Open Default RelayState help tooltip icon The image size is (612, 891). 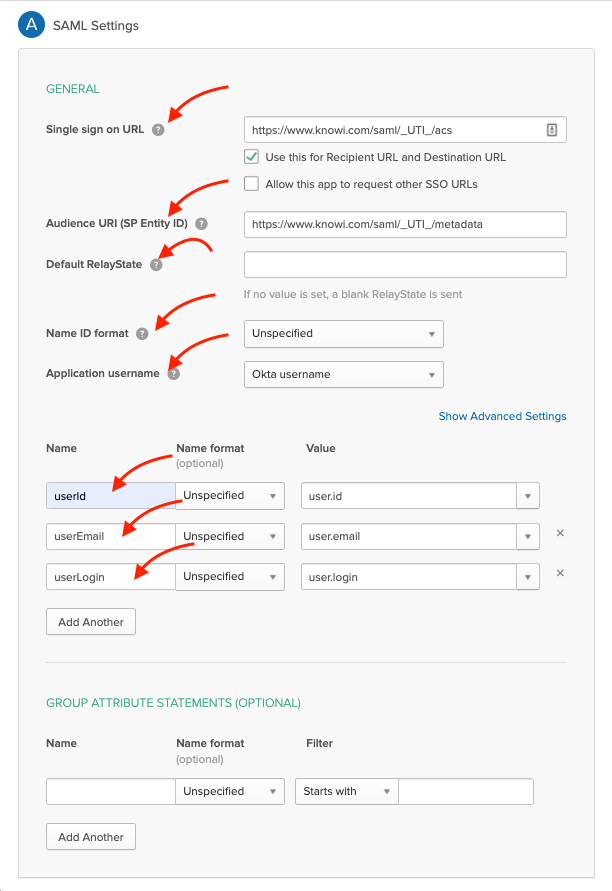click(154, 265)
